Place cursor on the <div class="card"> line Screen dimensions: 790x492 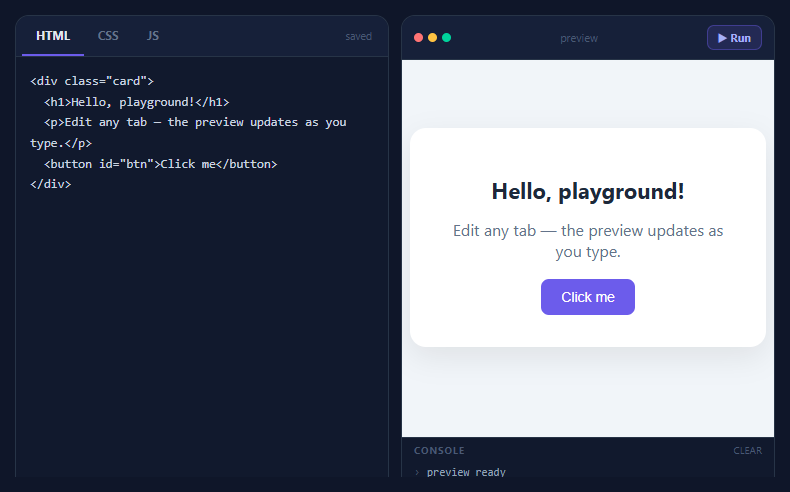pos(92,81)
